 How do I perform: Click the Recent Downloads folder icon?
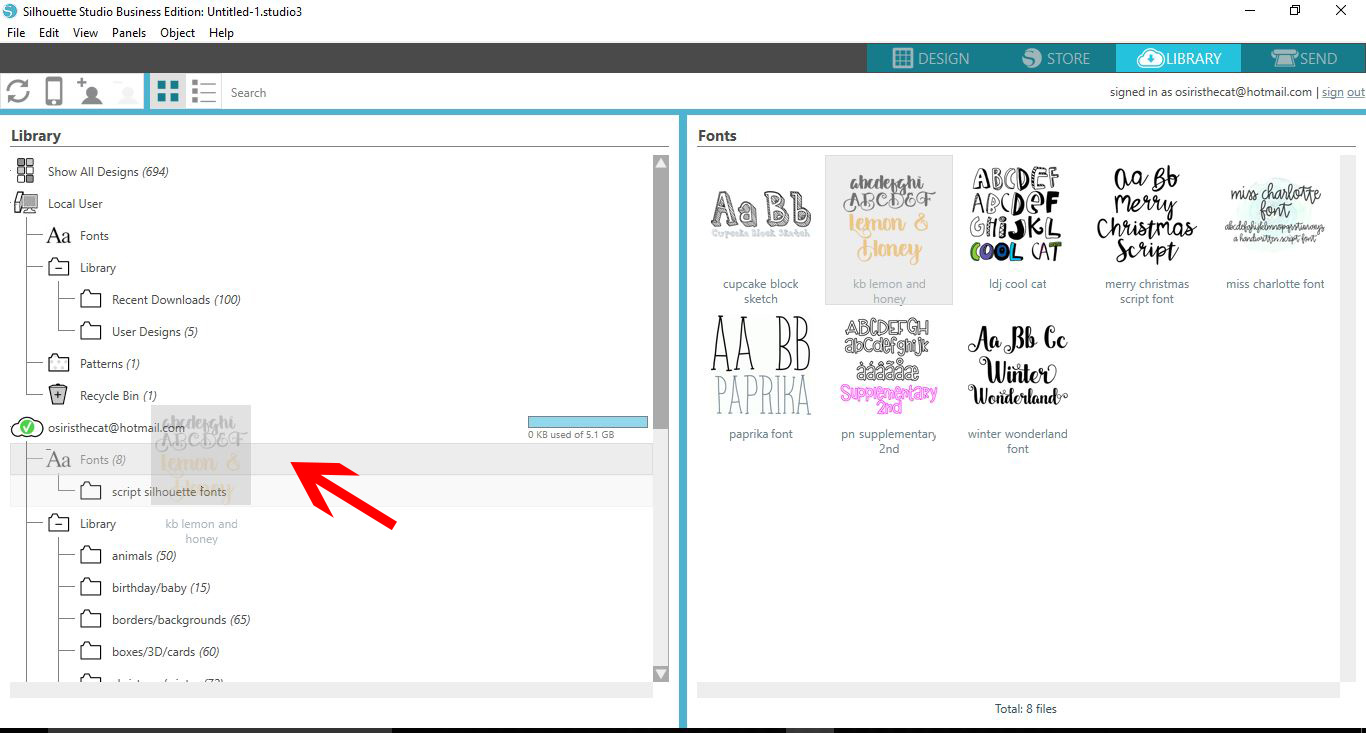91,299
